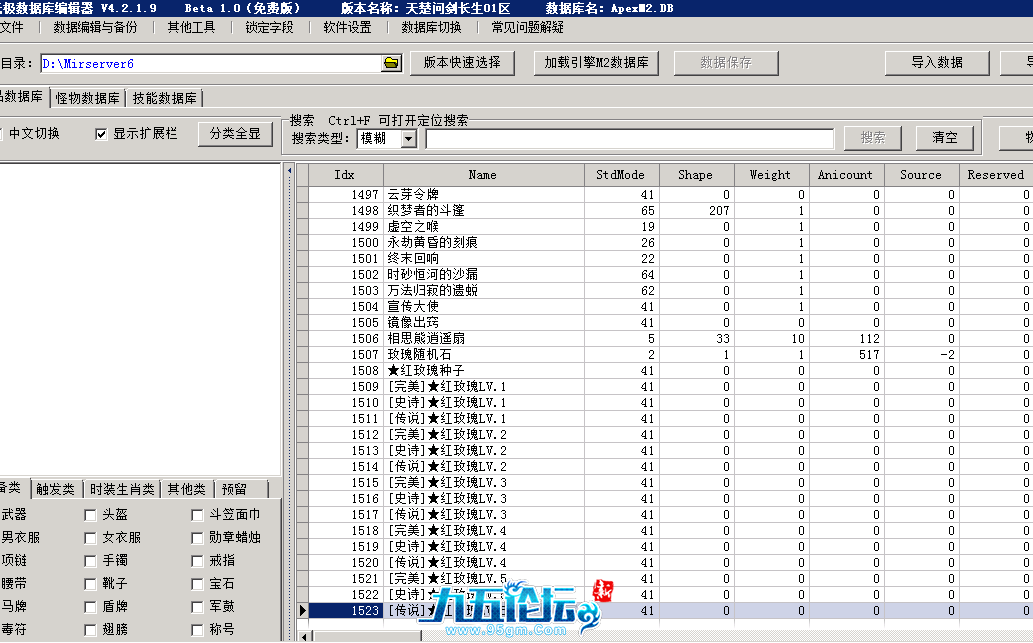Viewport: 1033px width, 643px height.
Task: Enable the 戒指 checkbox
Action: (x=199, y=561)
